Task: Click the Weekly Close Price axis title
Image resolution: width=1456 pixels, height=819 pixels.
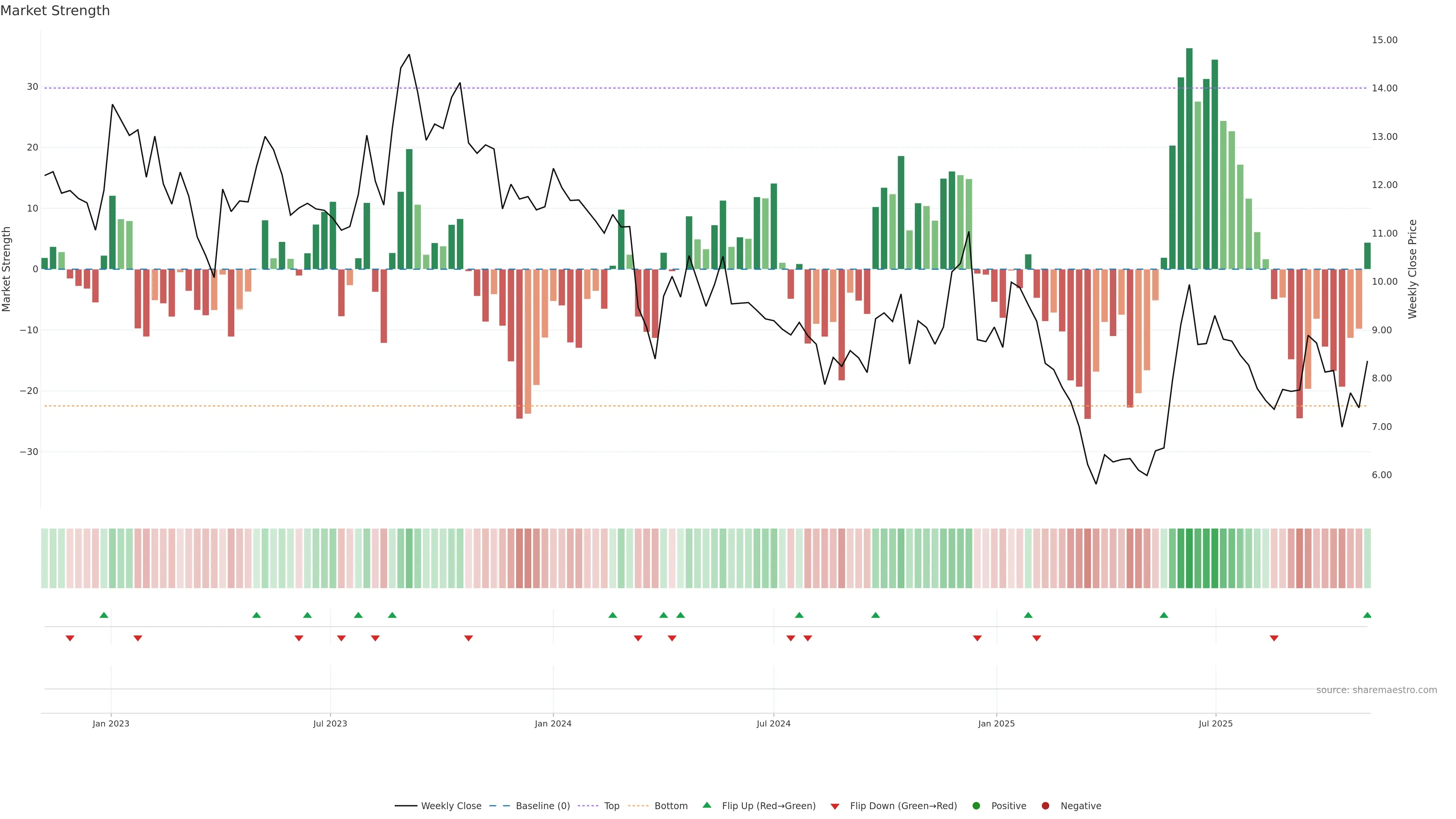Action: (x=1412, y=269)
